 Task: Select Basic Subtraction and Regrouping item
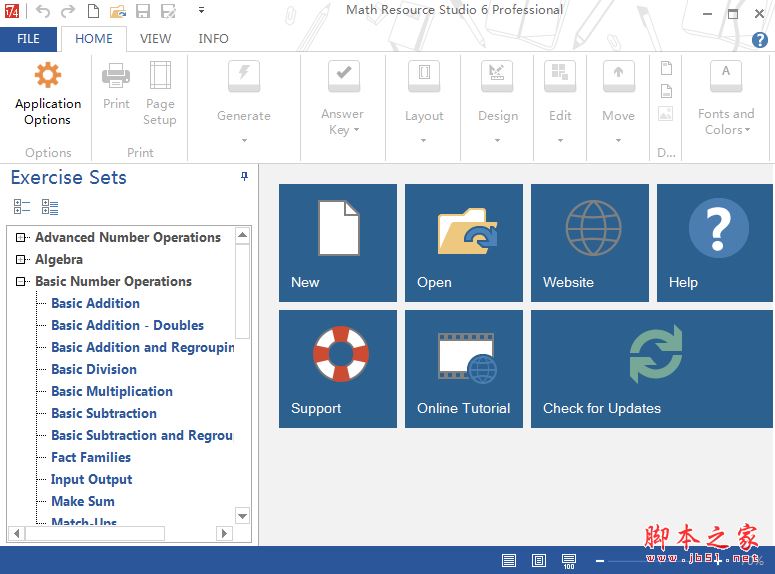pos(142,436)
